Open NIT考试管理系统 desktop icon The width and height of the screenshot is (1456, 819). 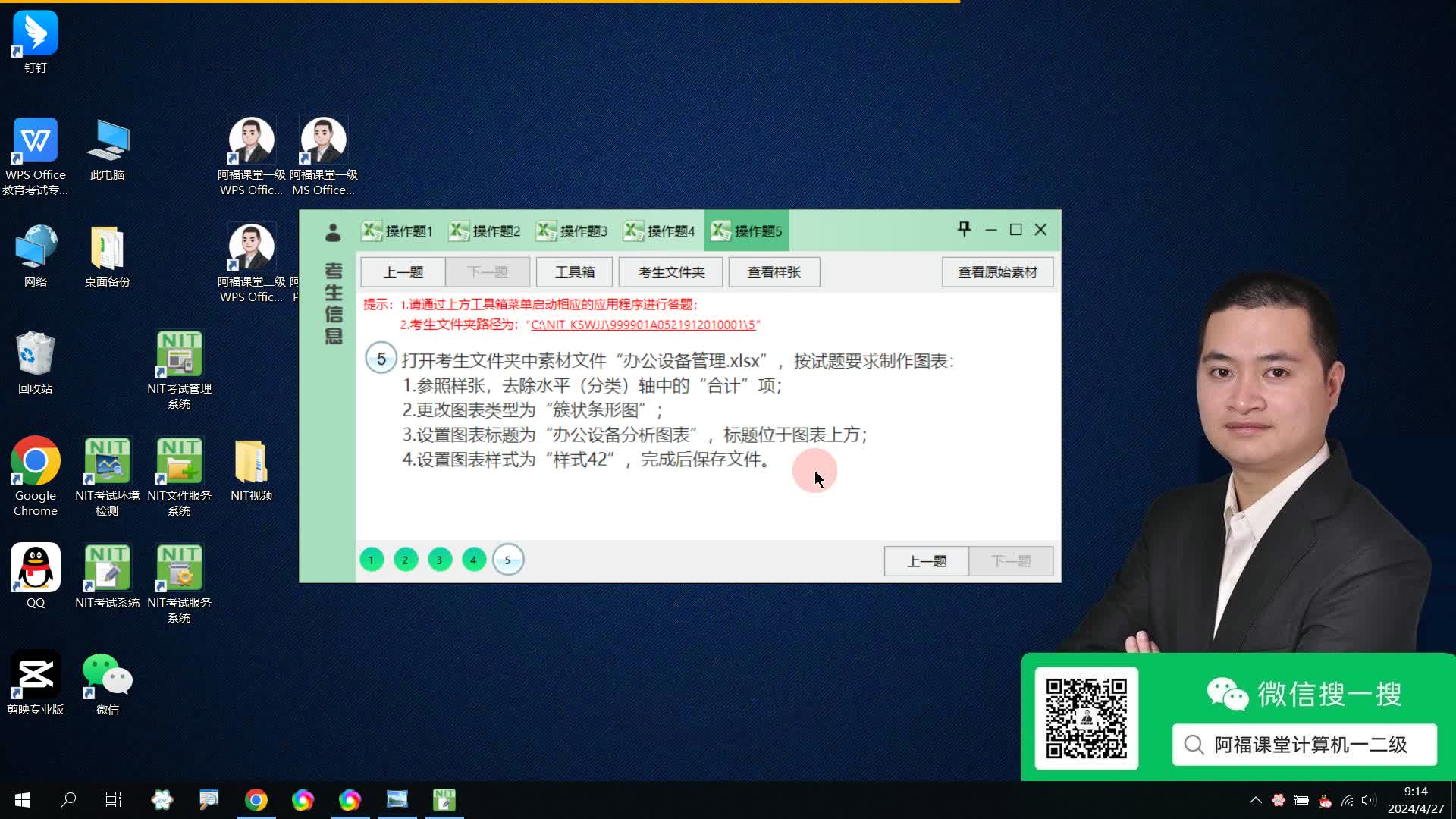(179, 355)
